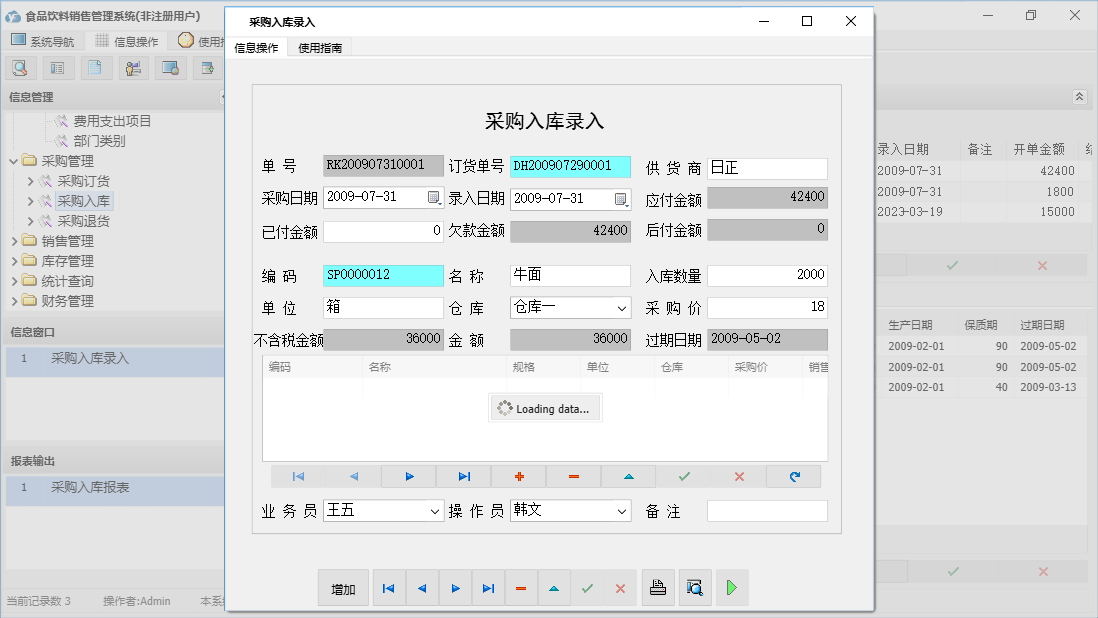Screen dimensions: 1098x618
Task: Confirm changes with the green checkmark icon
Action: [683, 476]
